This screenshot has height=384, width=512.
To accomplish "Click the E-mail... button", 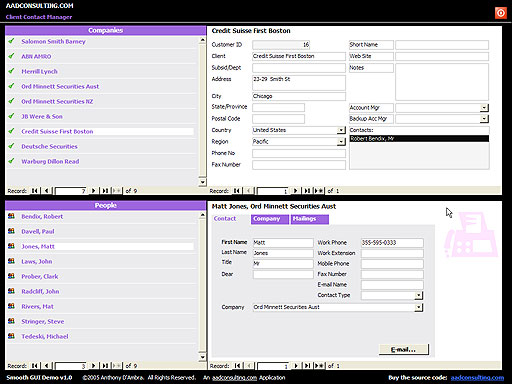I will (403, 349).
